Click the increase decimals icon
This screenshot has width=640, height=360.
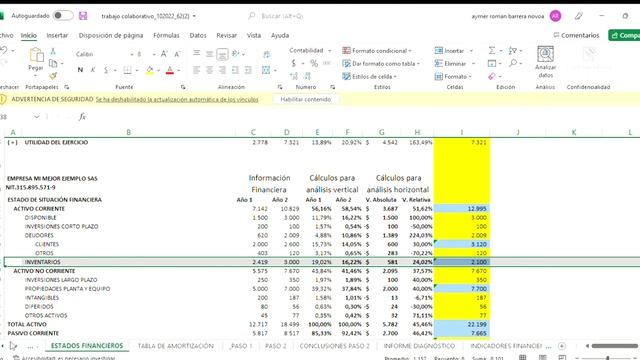click(293, 76)
